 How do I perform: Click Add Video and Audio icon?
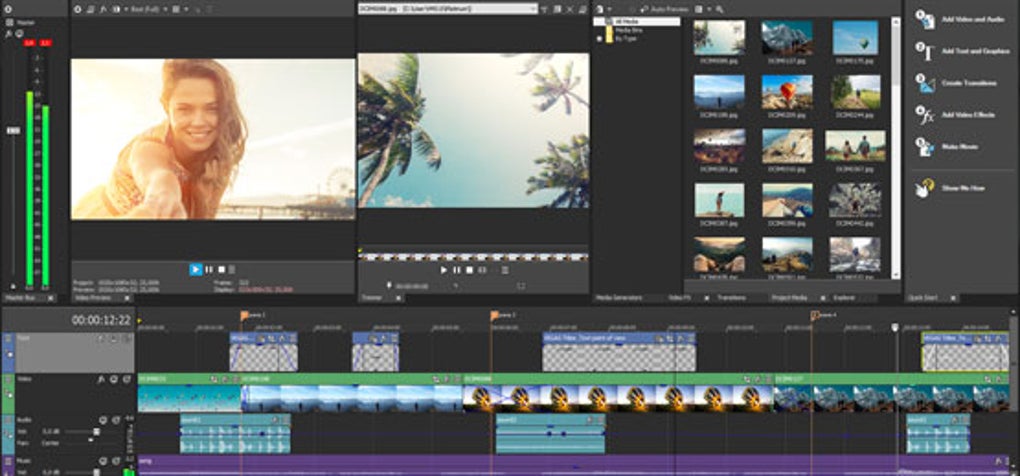pos(925,19)
